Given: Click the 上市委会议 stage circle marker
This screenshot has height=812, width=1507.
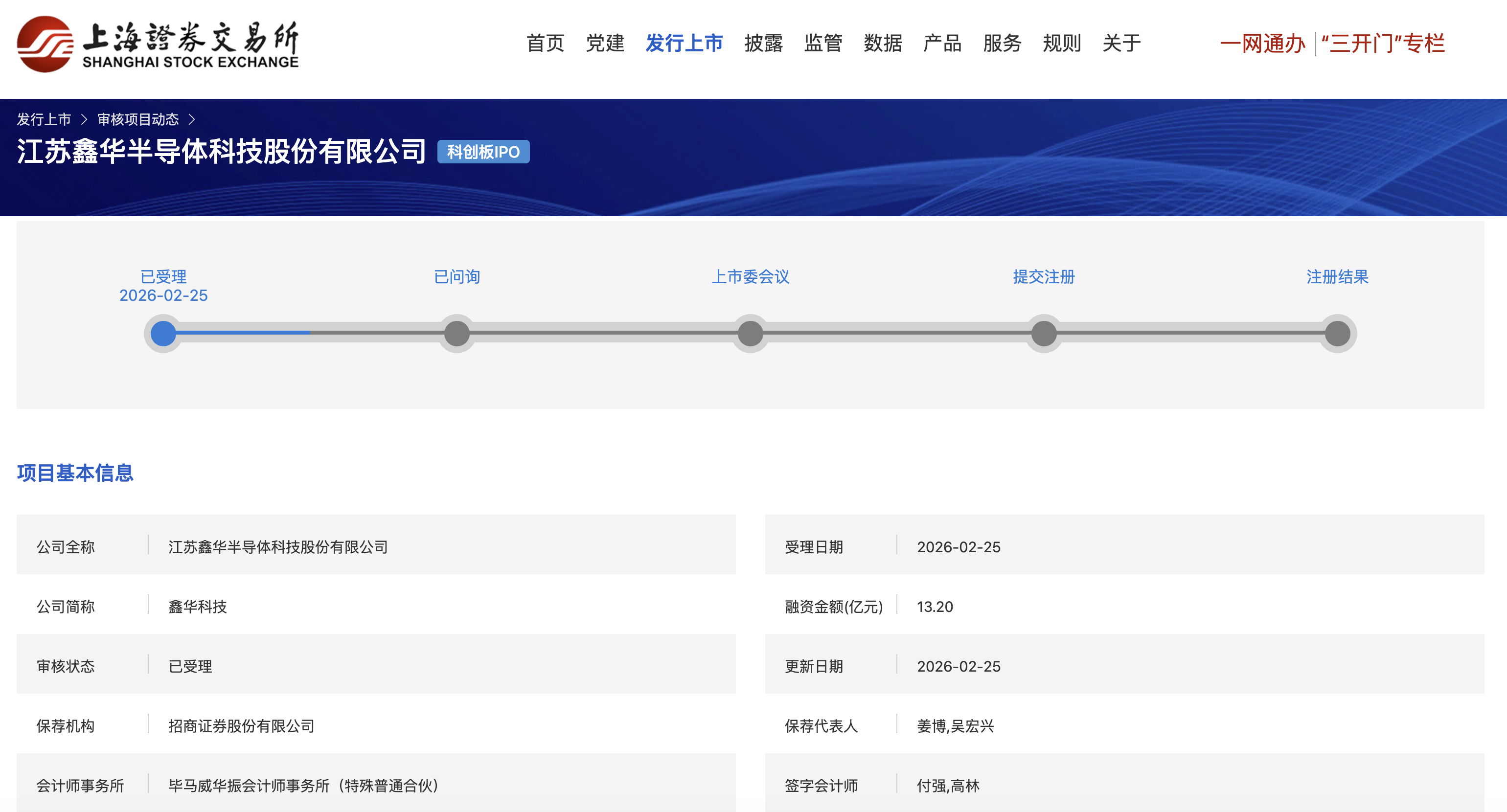Looking at the screenshot, I should [x=750, y=334].
